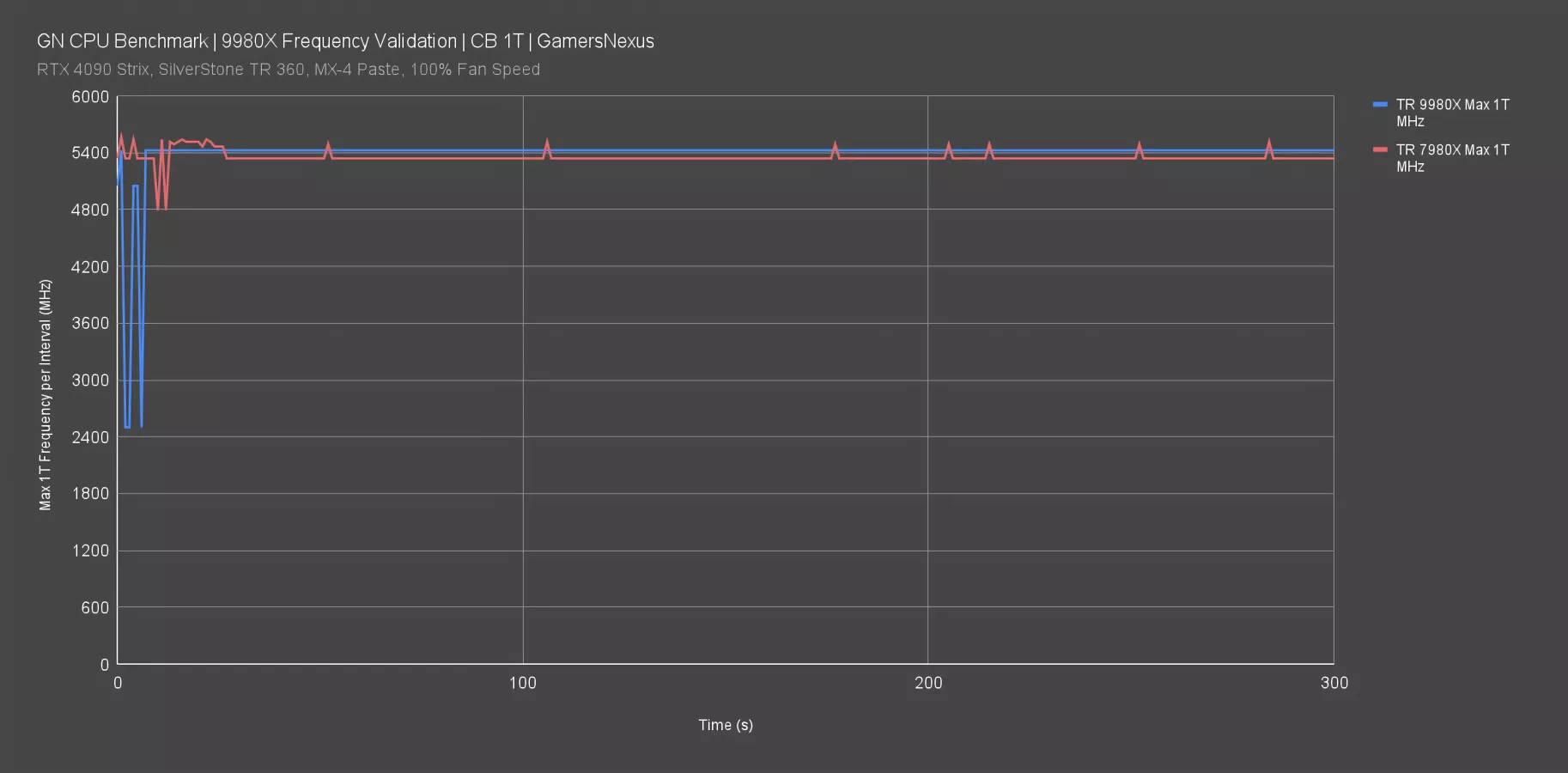The width and height of the screenshot is (1568, 773).
Task: Select the TR 7980X Max 1T legend label
Action: (x=1451, y=158)
